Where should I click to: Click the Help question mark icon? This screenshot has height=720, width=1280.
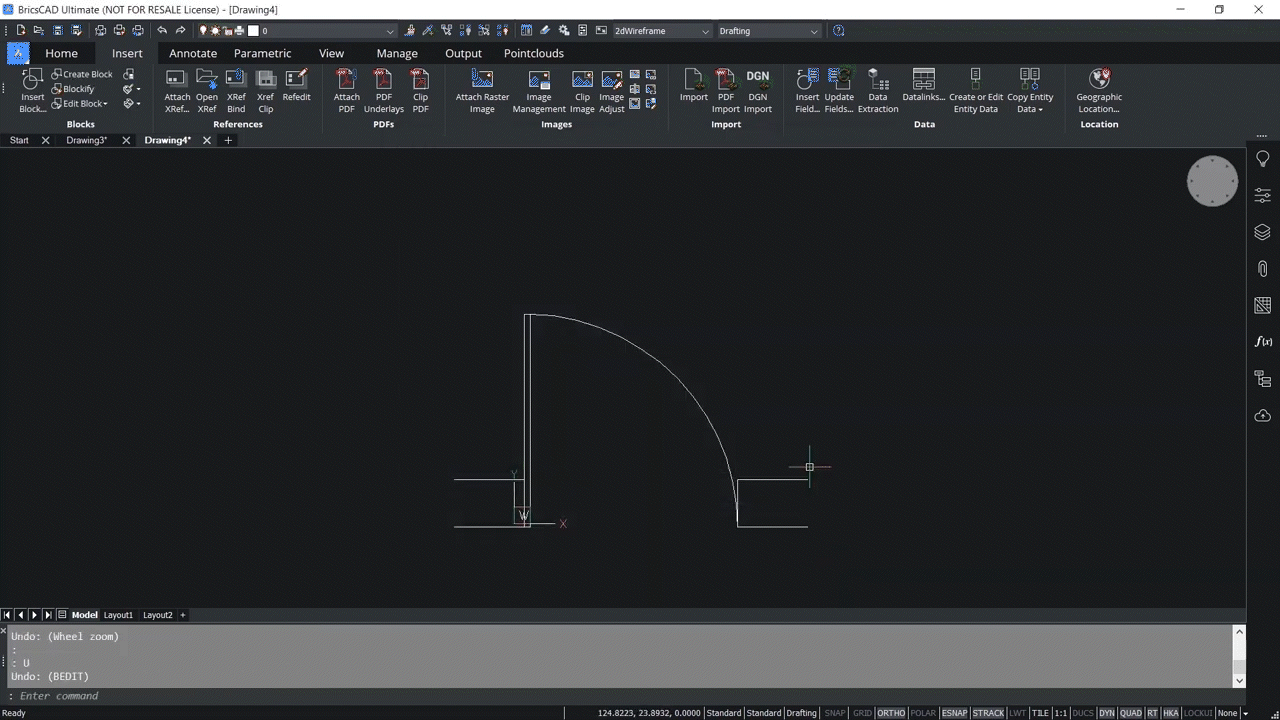coord(838,31)
